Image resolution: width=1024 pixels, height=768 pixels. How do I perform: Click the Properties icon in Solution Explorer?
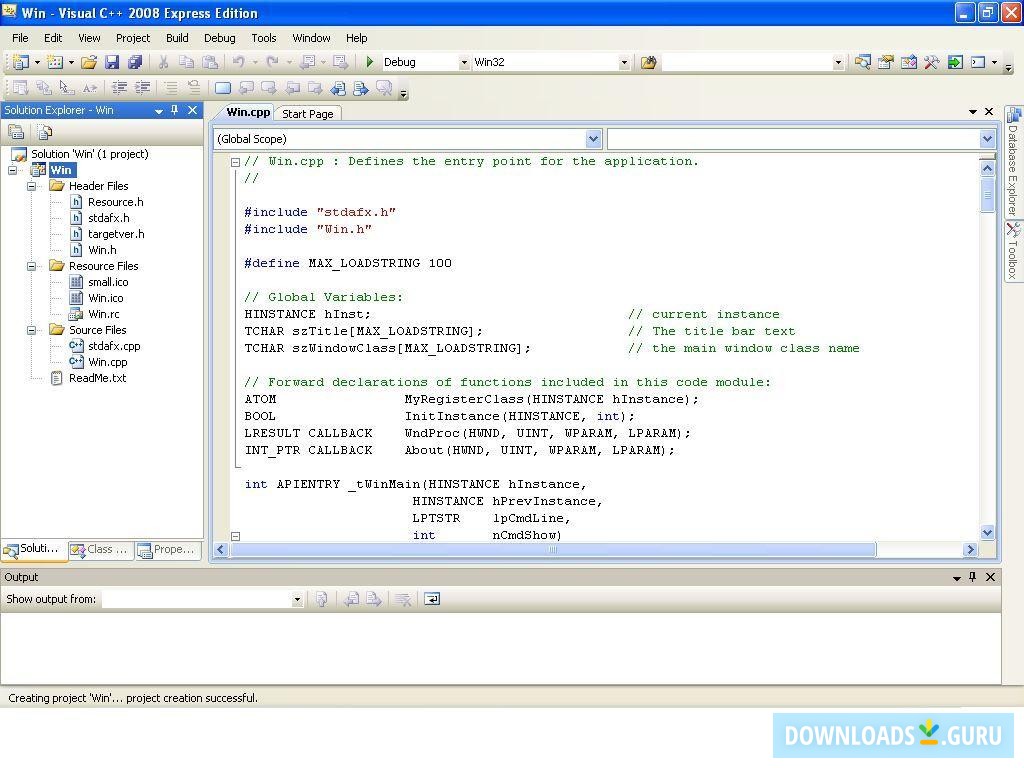tap(16, 132)
